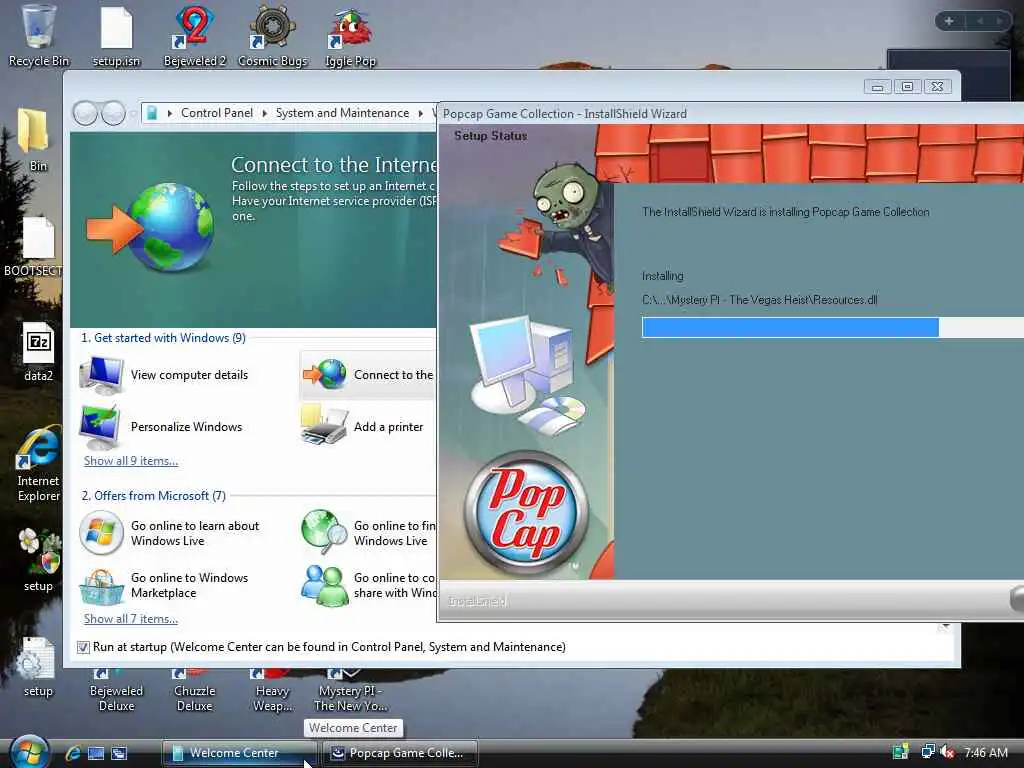Click Control Panel in address bar
The image size is (1024, 768).
point(217,113)
